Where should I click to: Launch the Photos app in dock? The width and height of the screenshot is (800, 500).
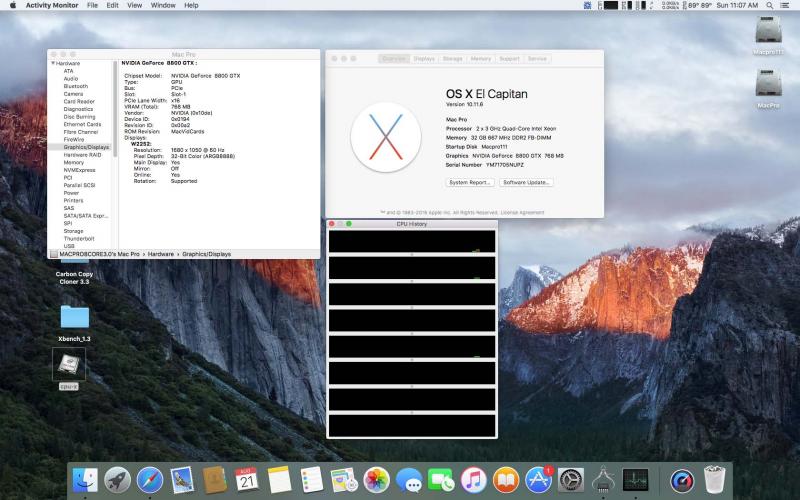coord(377,480)
